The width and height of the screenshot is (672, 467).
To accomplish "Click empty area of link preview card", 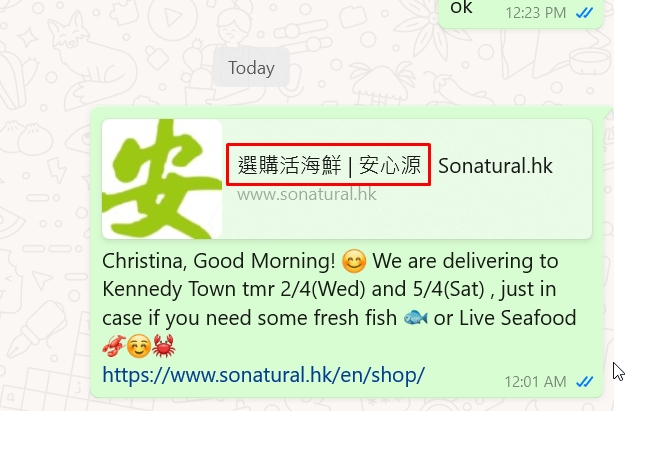I will [484, 214].
